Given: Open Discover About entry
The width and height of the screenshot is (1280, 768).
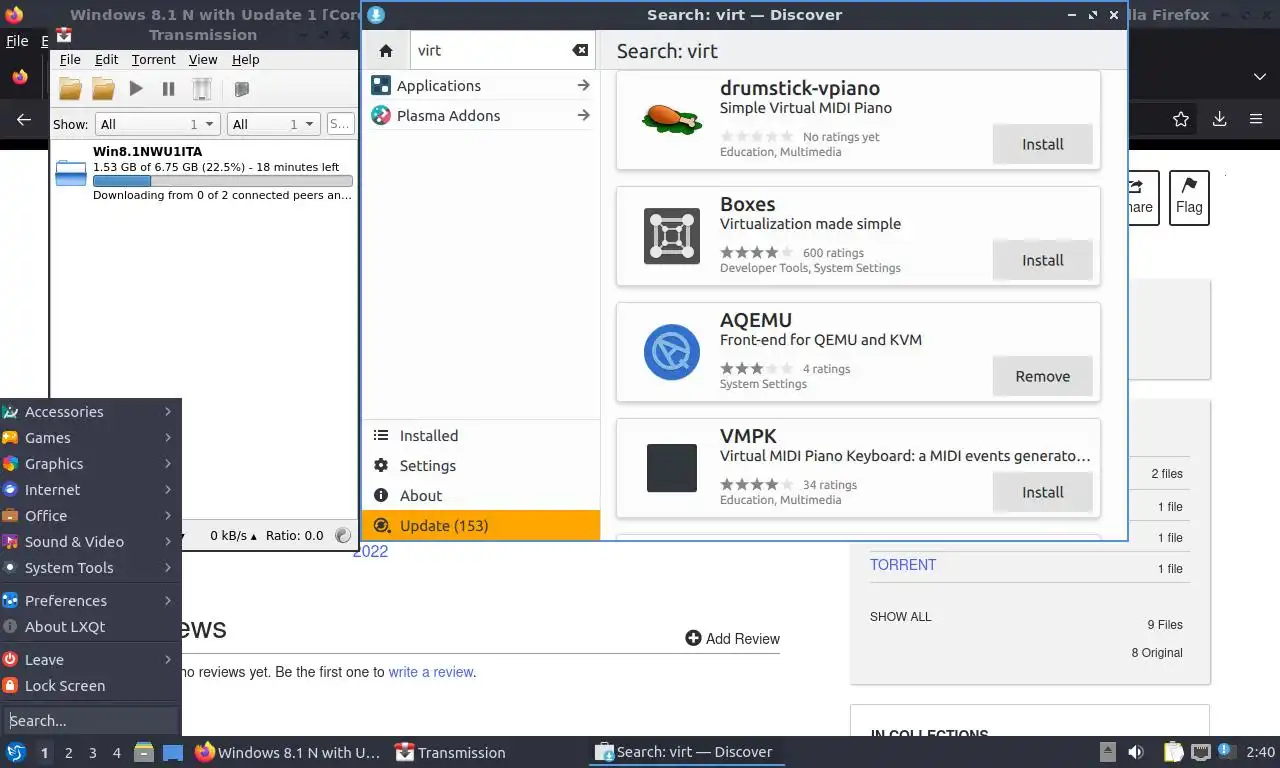Looking at the screenshot, I should pos(481,496).
